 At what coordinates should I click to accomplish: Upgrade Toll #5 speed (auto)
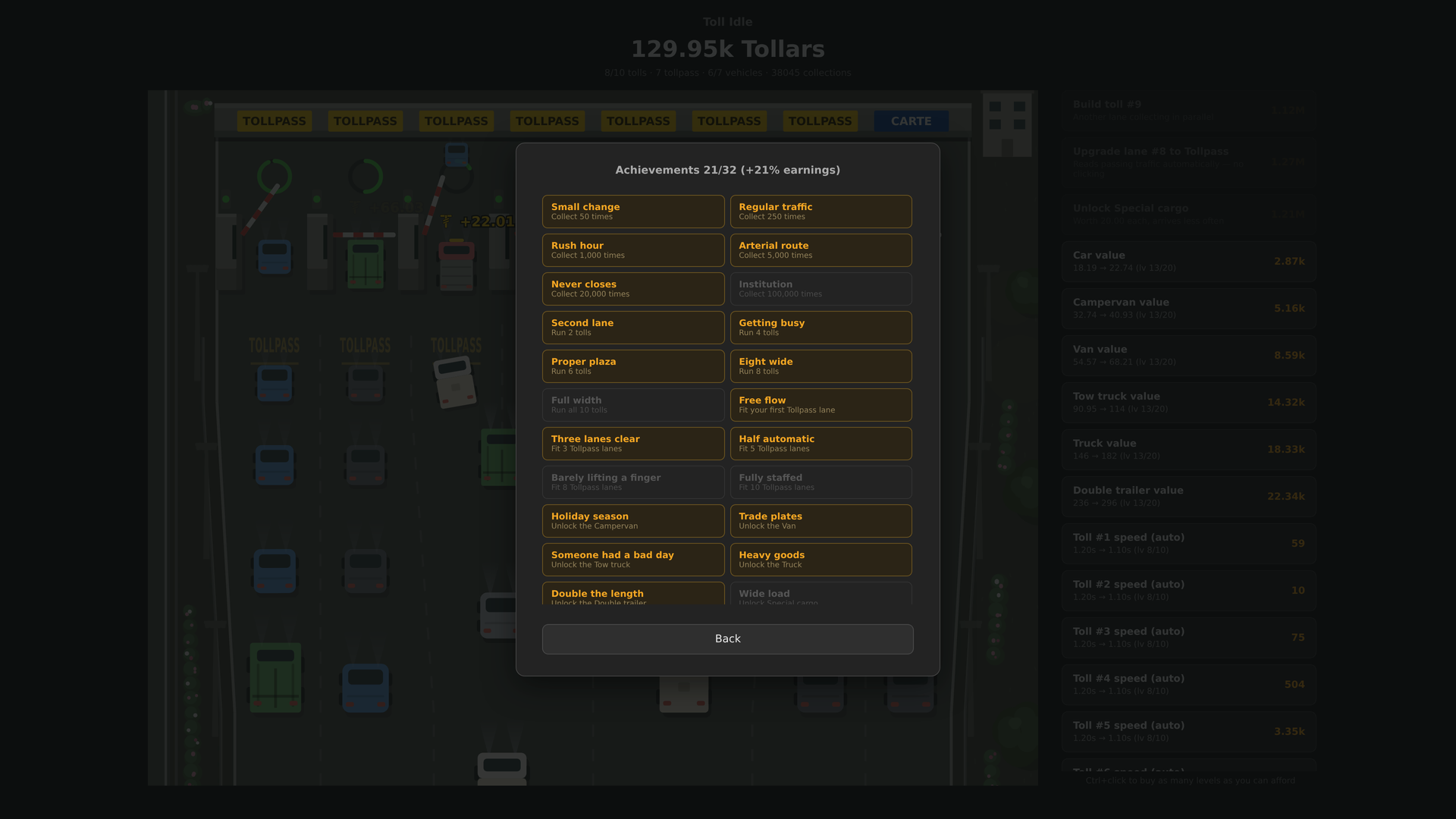pyautogui.click(x=1188, y=732)
